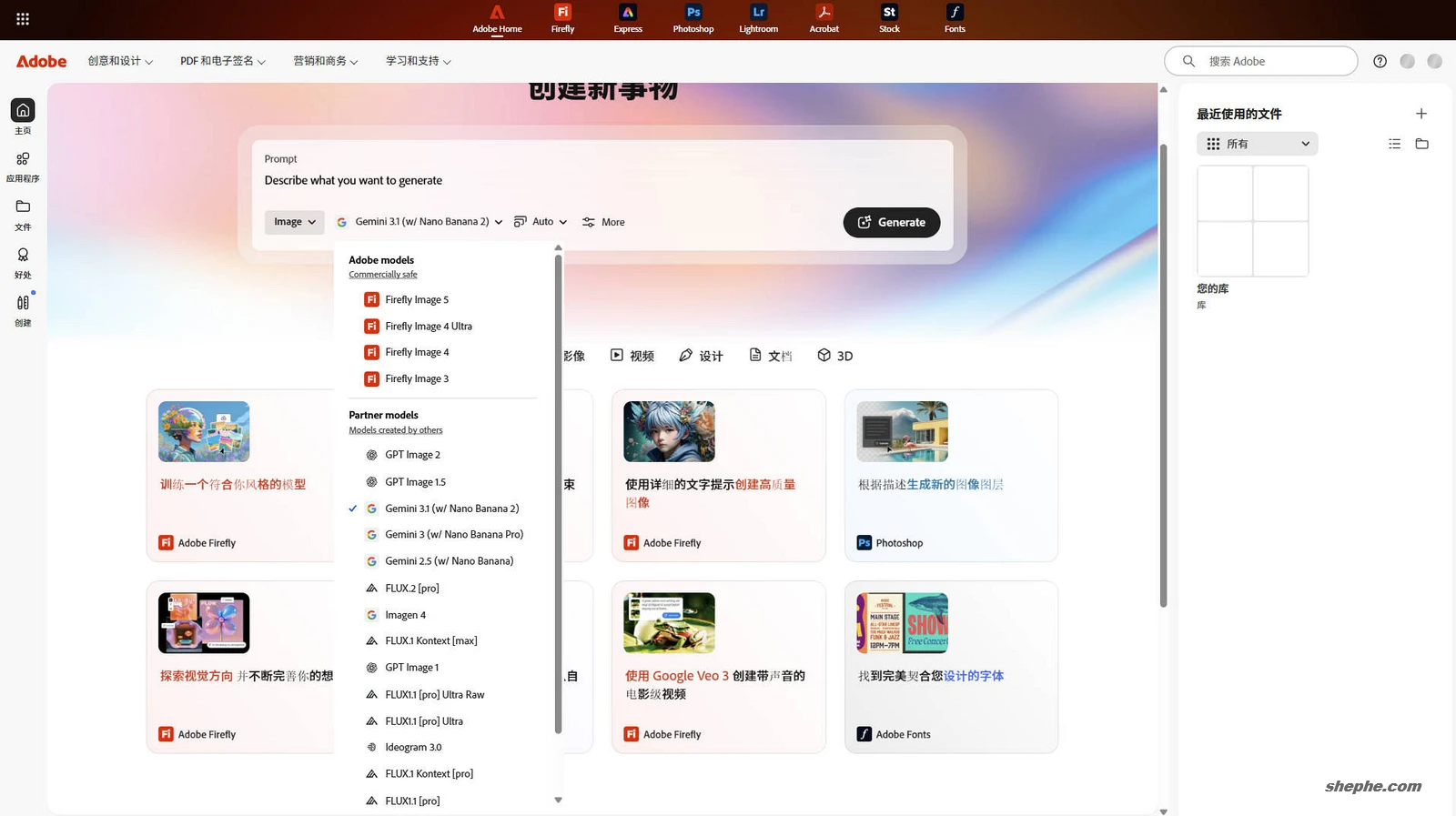Open the Adobe Fonts 找到完美契合 card
Image resolution: width=1456 pixels, height=816 pixels.
pyautogui.click(x=951, y=667)
